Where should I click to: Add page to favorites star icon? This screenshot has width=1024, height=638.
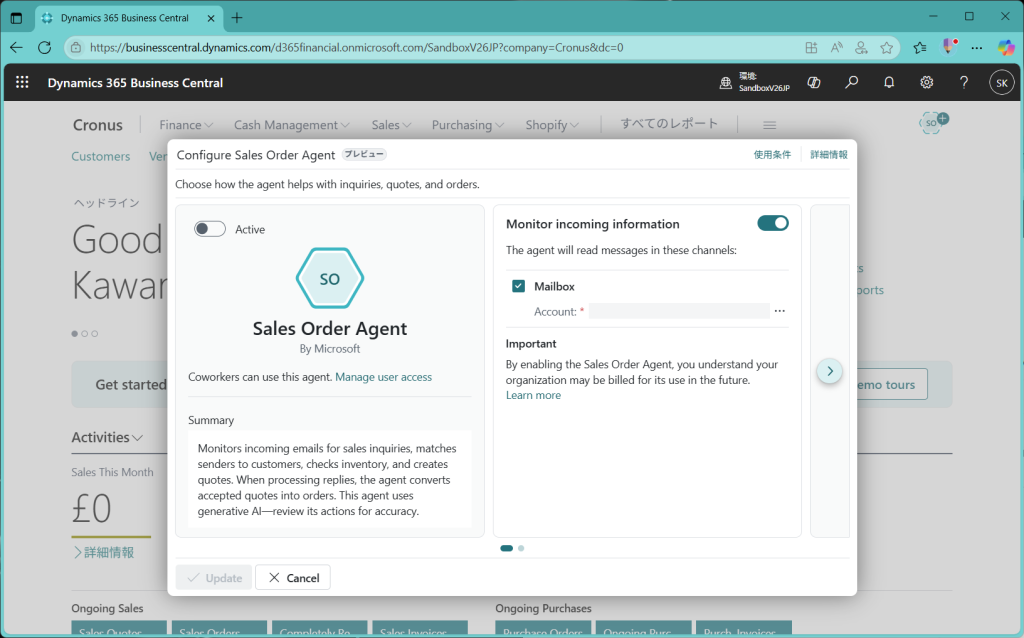point(886,47)
